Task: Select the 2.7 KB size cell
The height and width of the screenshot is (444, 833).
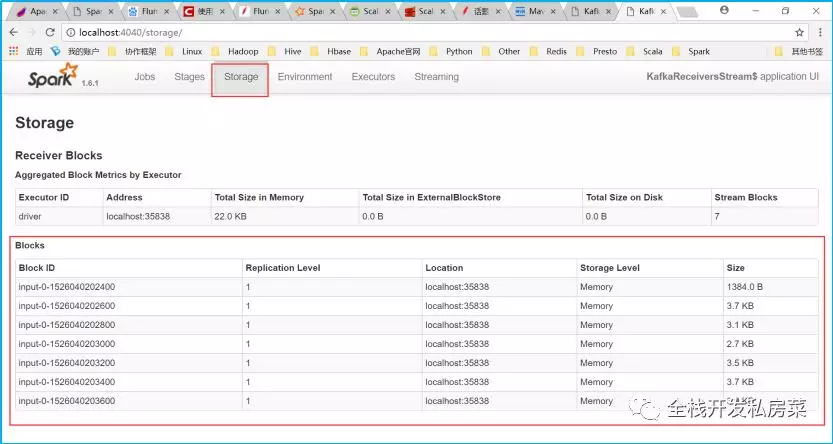Action: click(x=770, y=344)
